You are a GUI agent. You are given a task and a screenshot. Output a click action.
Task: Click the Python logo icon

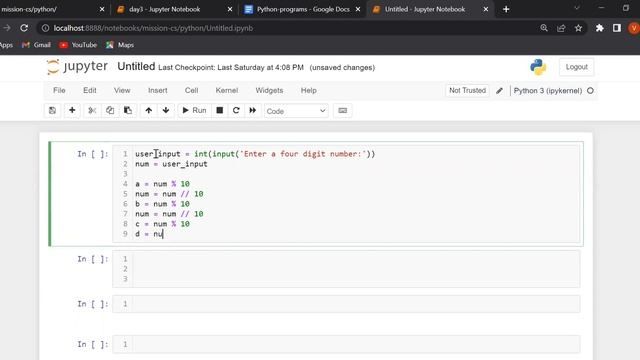538,67
